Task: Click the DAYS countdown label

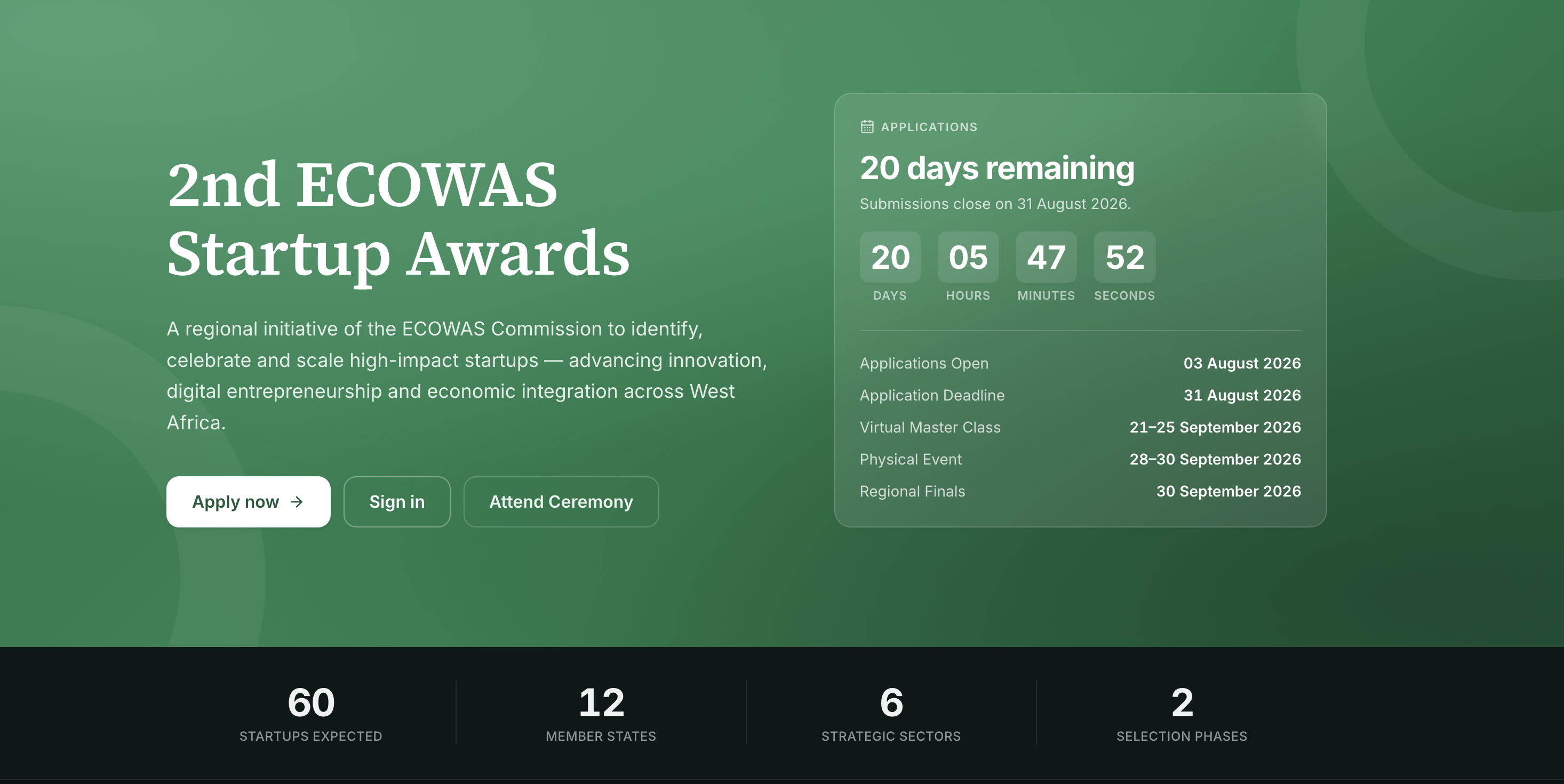Action: tap(890, 295)
